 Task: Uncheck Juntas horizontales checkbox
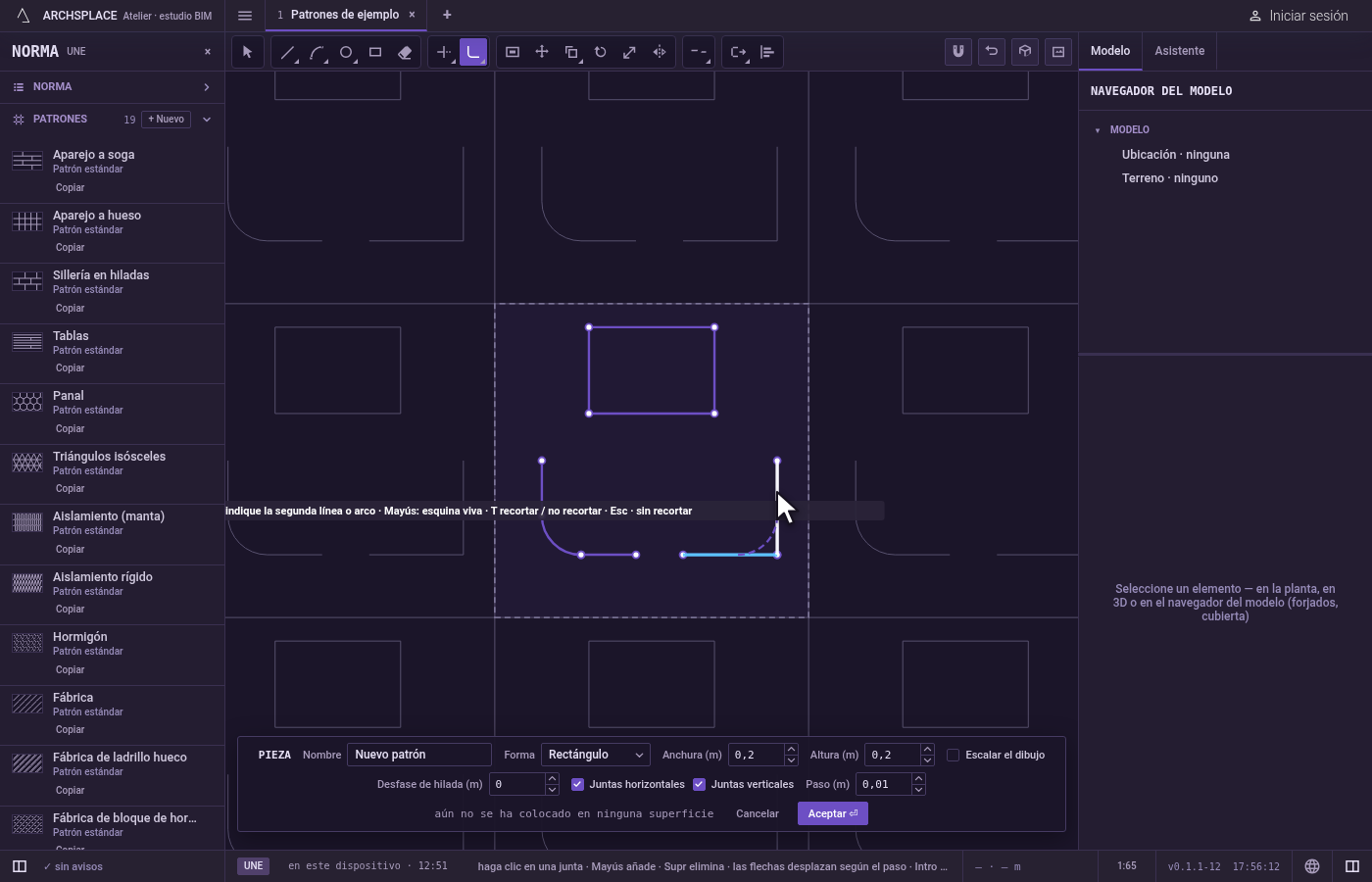pos(577,784)
